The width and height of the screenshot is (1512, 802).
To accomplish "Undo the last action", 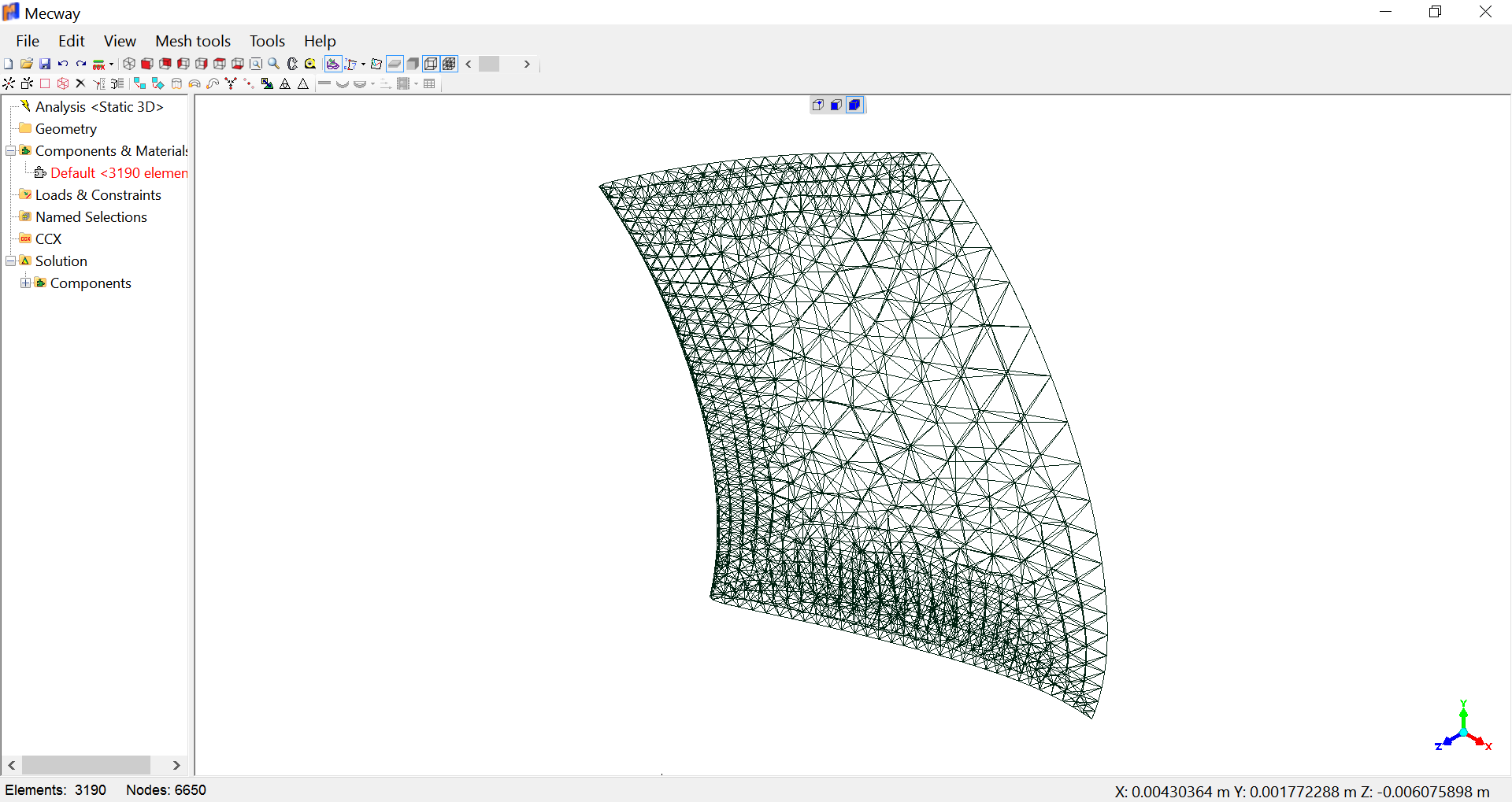I will click(63, 64).
